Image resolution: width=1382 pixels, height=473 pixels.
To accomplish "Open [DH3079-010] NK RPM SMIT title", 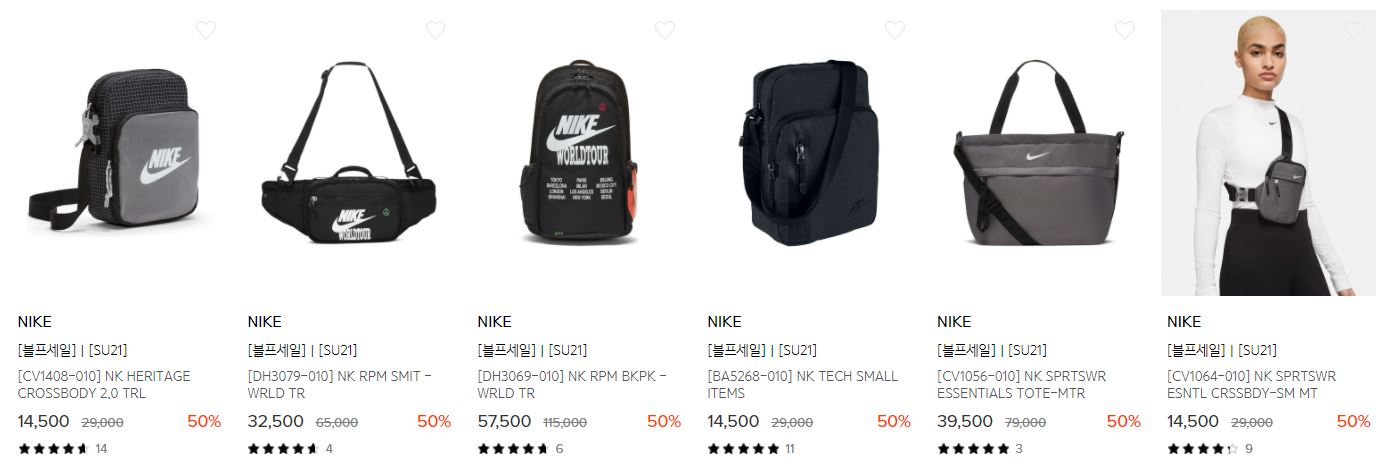I will [x=340, y=385].
